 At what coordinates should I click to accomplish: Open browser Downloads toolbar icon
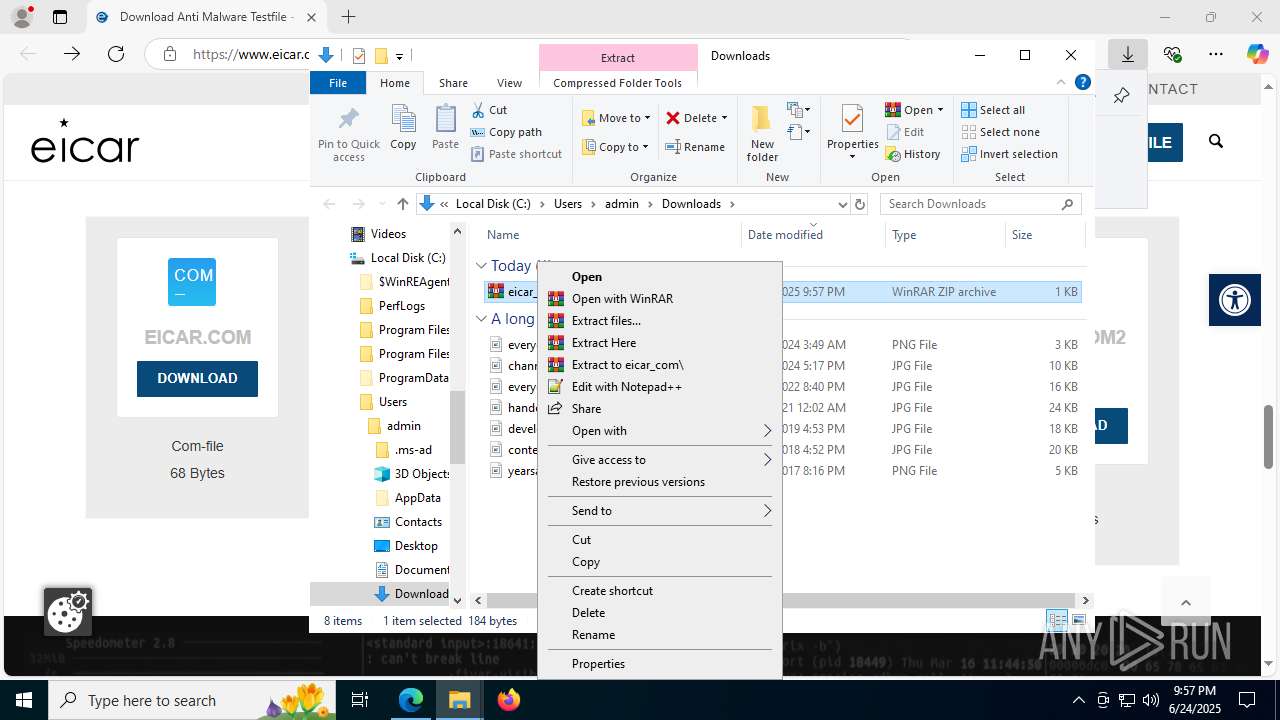coord(1127,54)
